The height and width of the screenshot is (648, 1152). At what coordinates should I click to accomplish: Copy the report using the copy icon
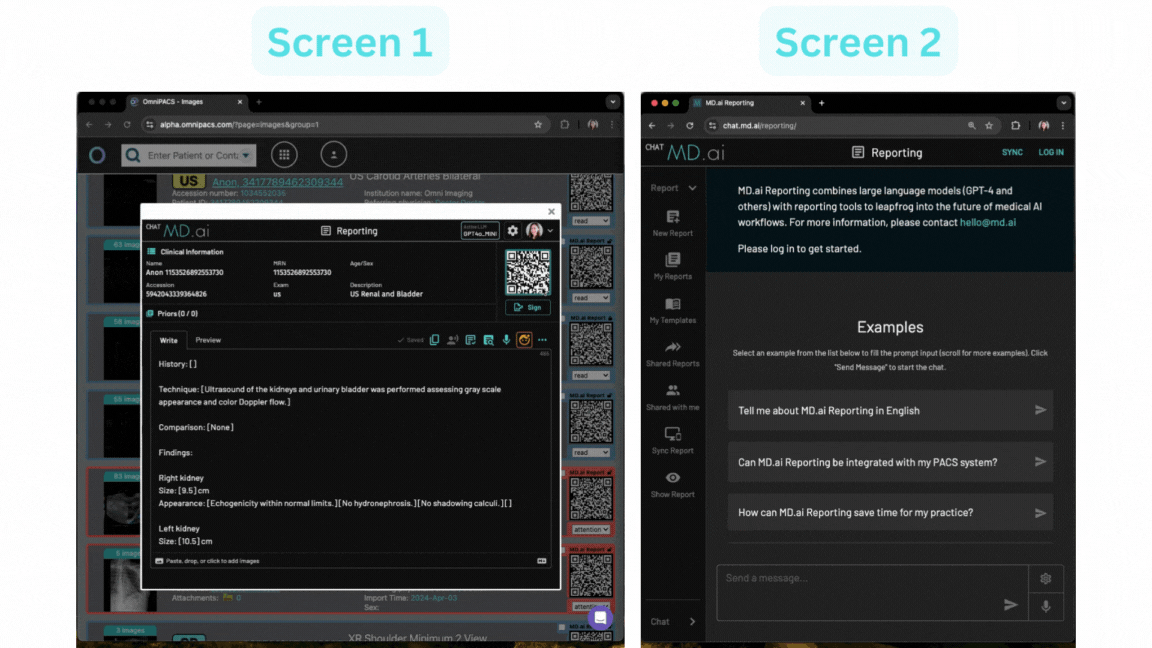[x=434, y=340]
